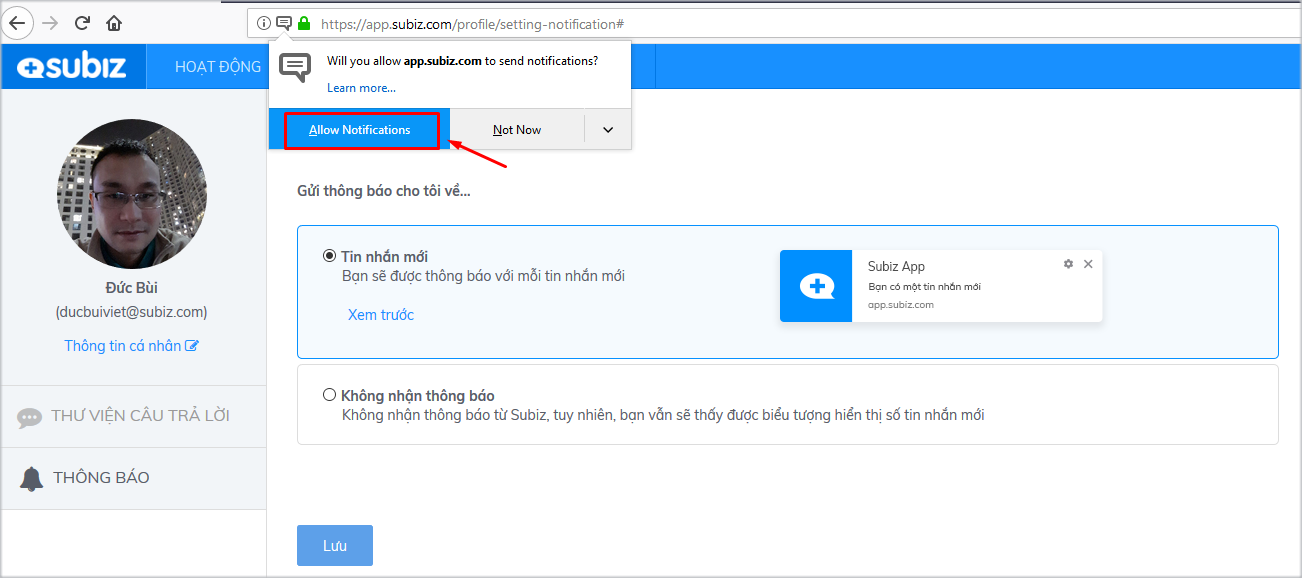Click the chat bubble icon near THƯ VIỆN CÂU TRẢ LỜI

[x=32, y=416]
